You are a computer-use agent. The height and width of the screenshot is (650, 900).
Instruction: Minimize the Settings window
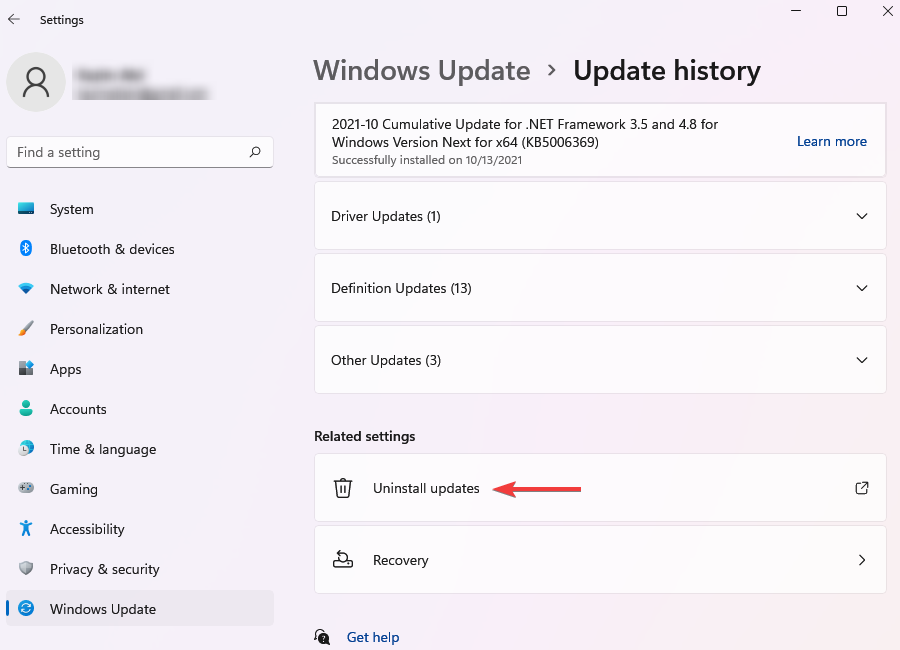point(796,11)
